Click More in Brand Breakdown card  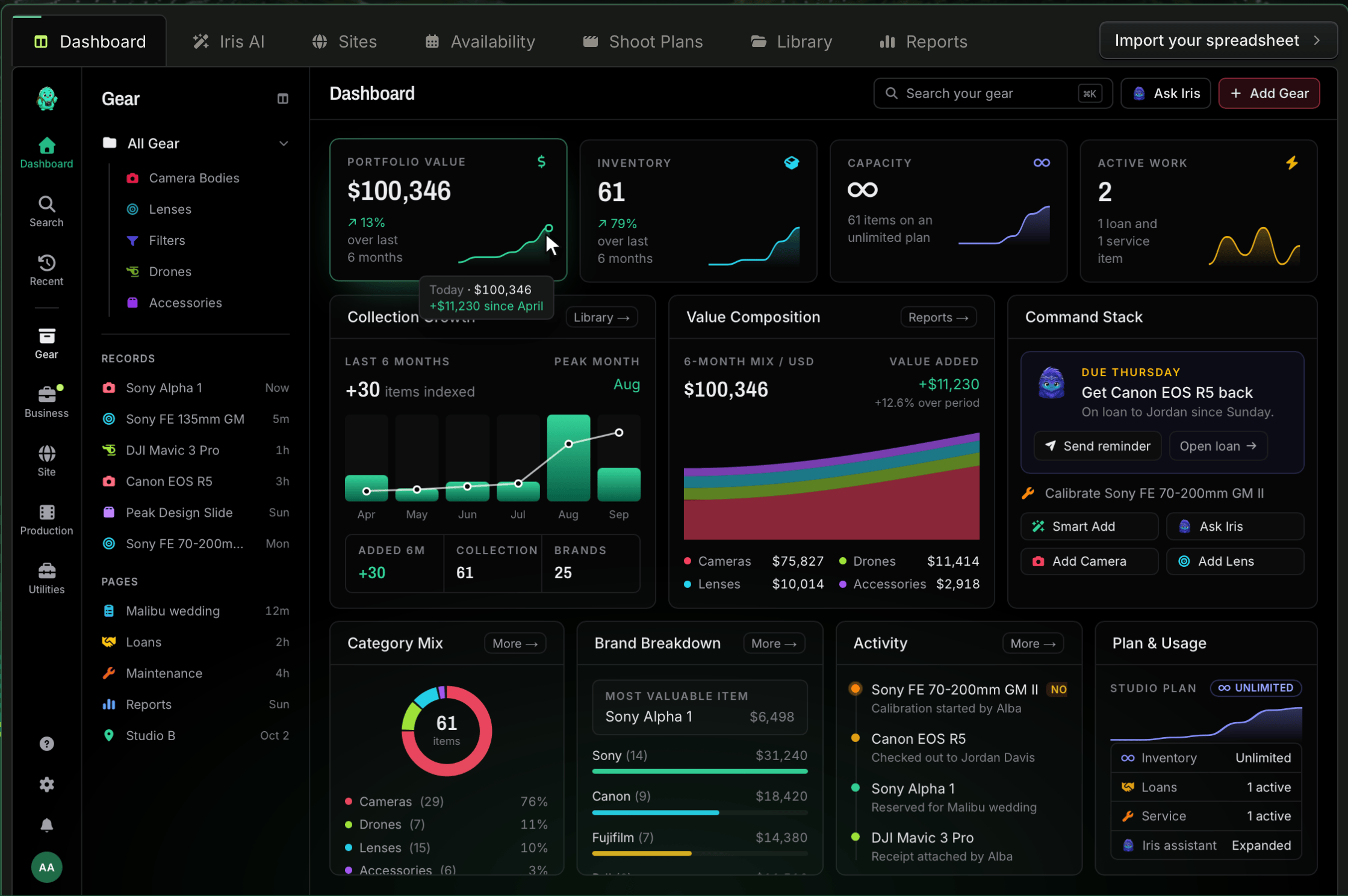pos(774,643)
